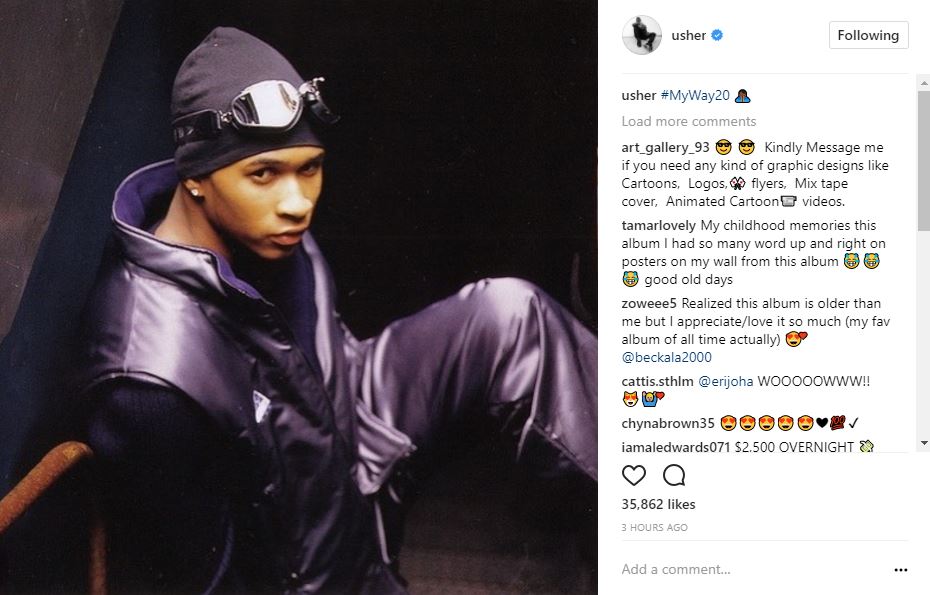Open the comment bubble icon
The width and height of the screenshot is (930, 595).
click(674, 475)
